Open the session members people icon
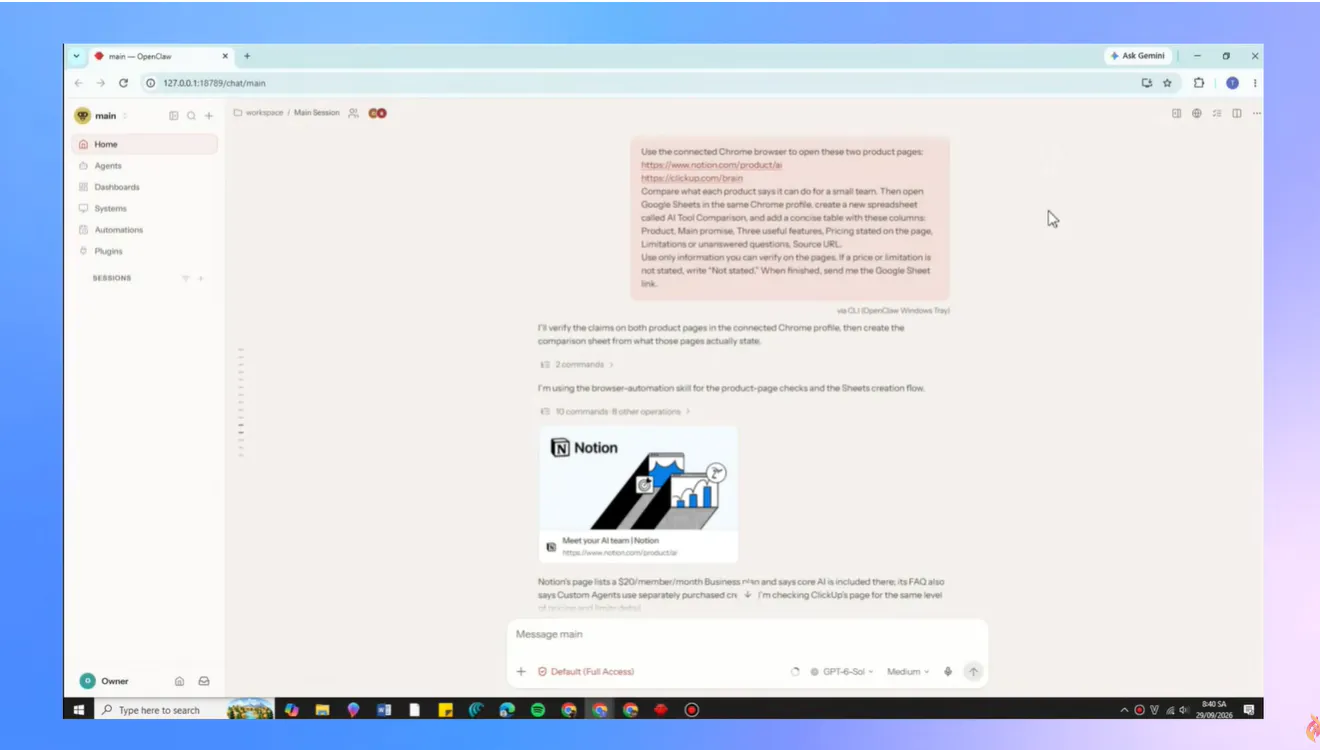 [x=353, y=113]
